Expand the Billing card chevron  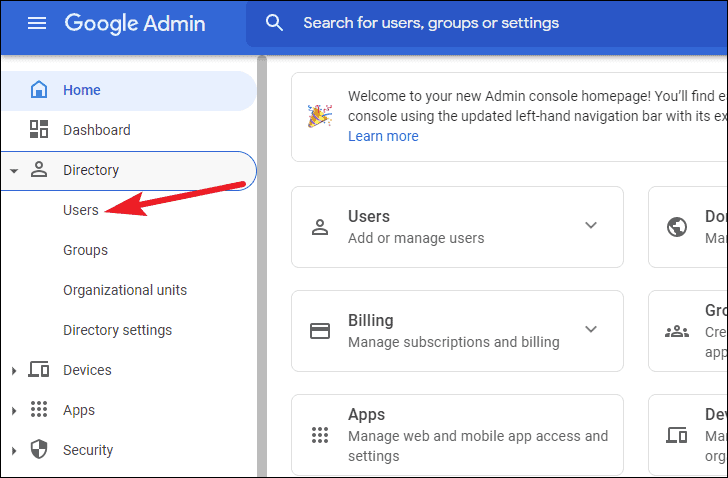591,329
